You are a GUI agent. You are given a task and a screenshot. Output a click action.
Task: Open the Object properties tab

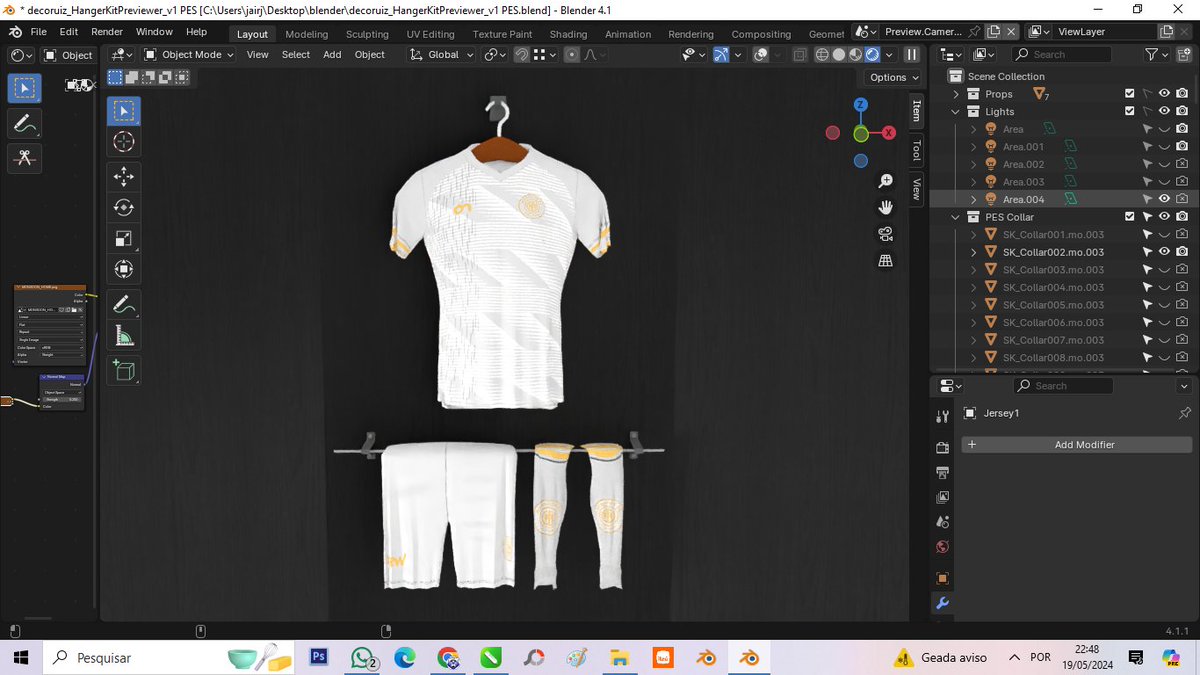941,578
